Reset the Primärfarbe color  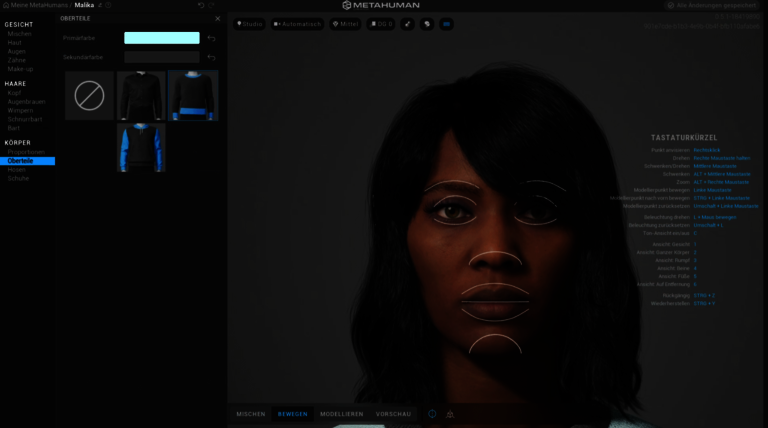coord(211,38)
